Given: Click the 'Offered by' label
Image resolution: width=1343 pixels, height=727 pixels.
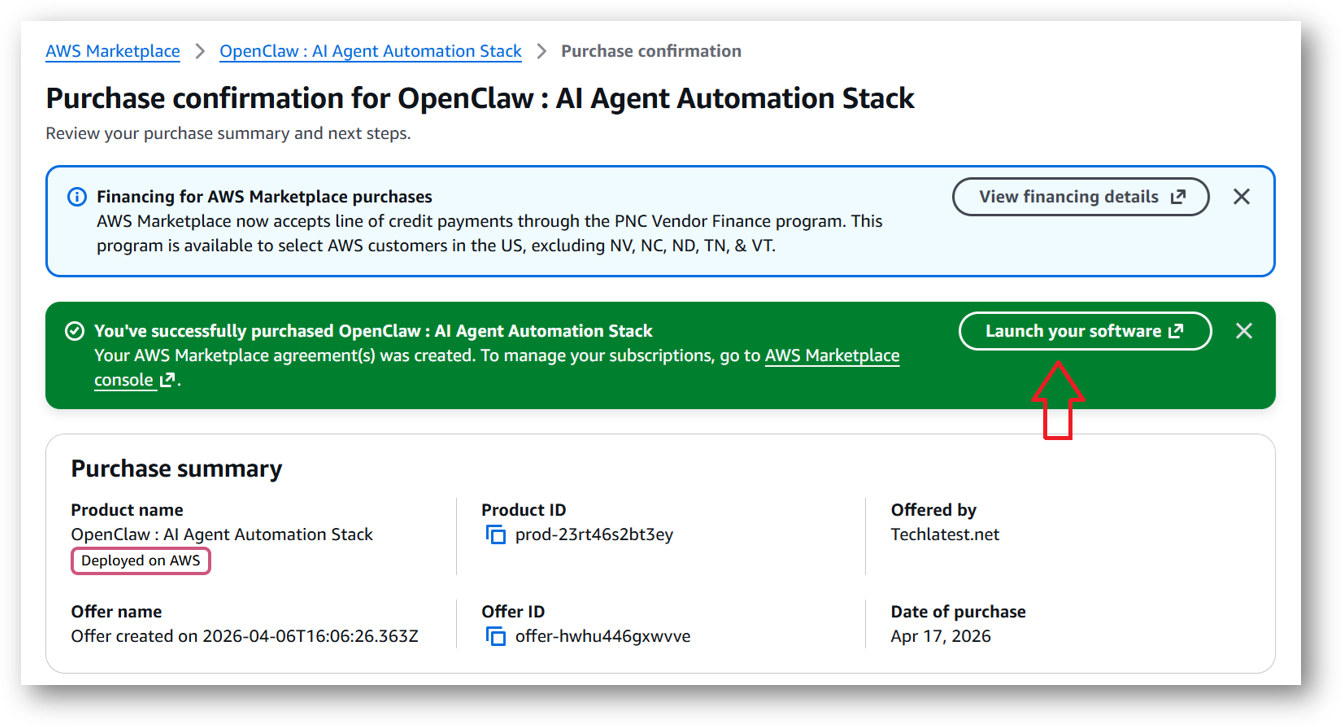Looking at the screenshot, I should (934, 510).
